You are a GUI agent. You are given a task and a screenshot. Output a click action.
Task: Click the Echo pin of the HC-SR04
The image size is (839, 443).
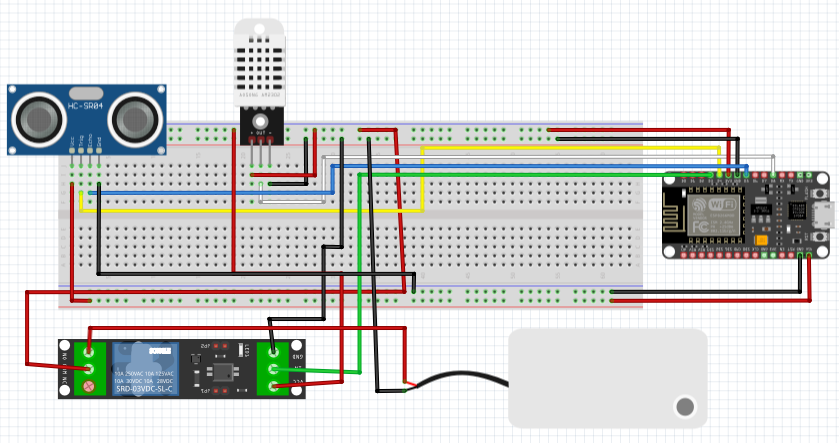tap(90, 151)
